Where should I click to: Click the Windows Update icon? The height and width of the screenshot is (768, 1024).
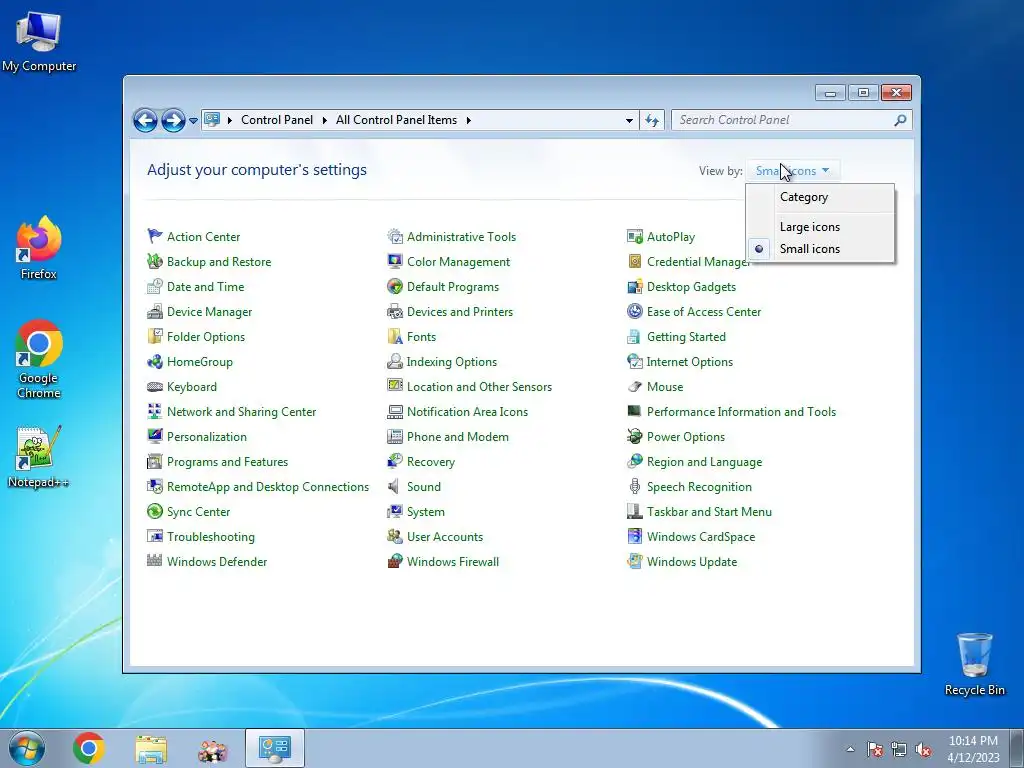click(x=635, y=562)
